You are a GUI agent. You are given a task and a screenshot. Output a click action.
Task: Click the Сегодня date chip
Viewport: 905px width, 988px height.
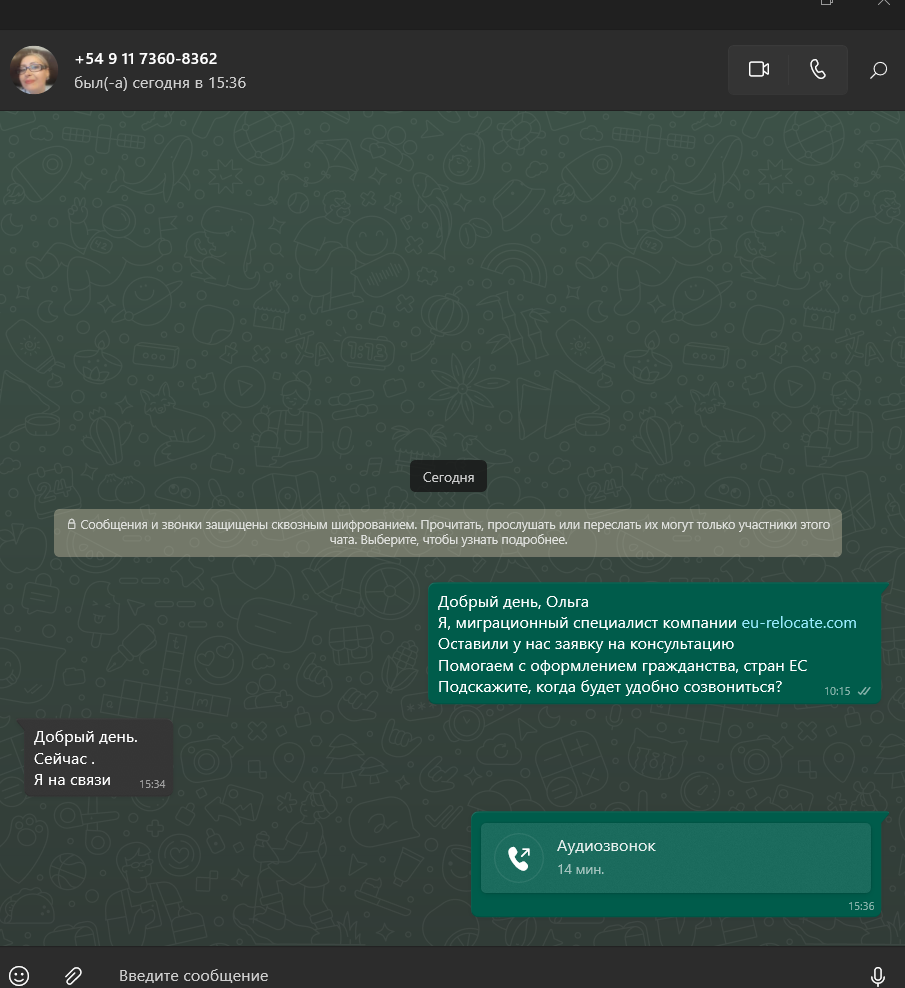448,477
